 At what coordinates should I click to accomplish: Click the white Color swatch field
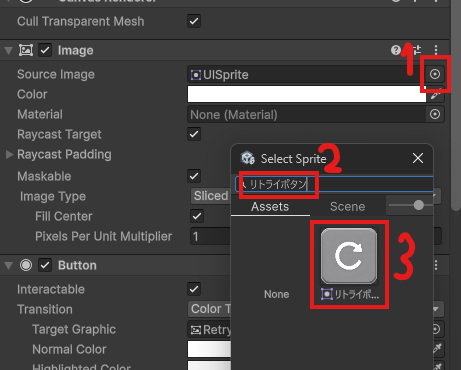(x=307, y=94)
